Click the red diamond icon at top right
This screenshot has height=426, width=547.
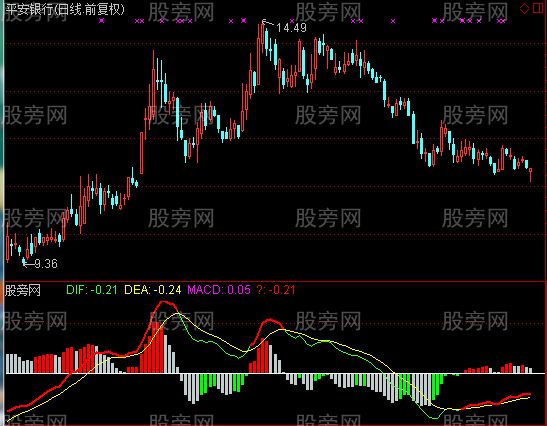pyautogui.click(x=524, y=8)
